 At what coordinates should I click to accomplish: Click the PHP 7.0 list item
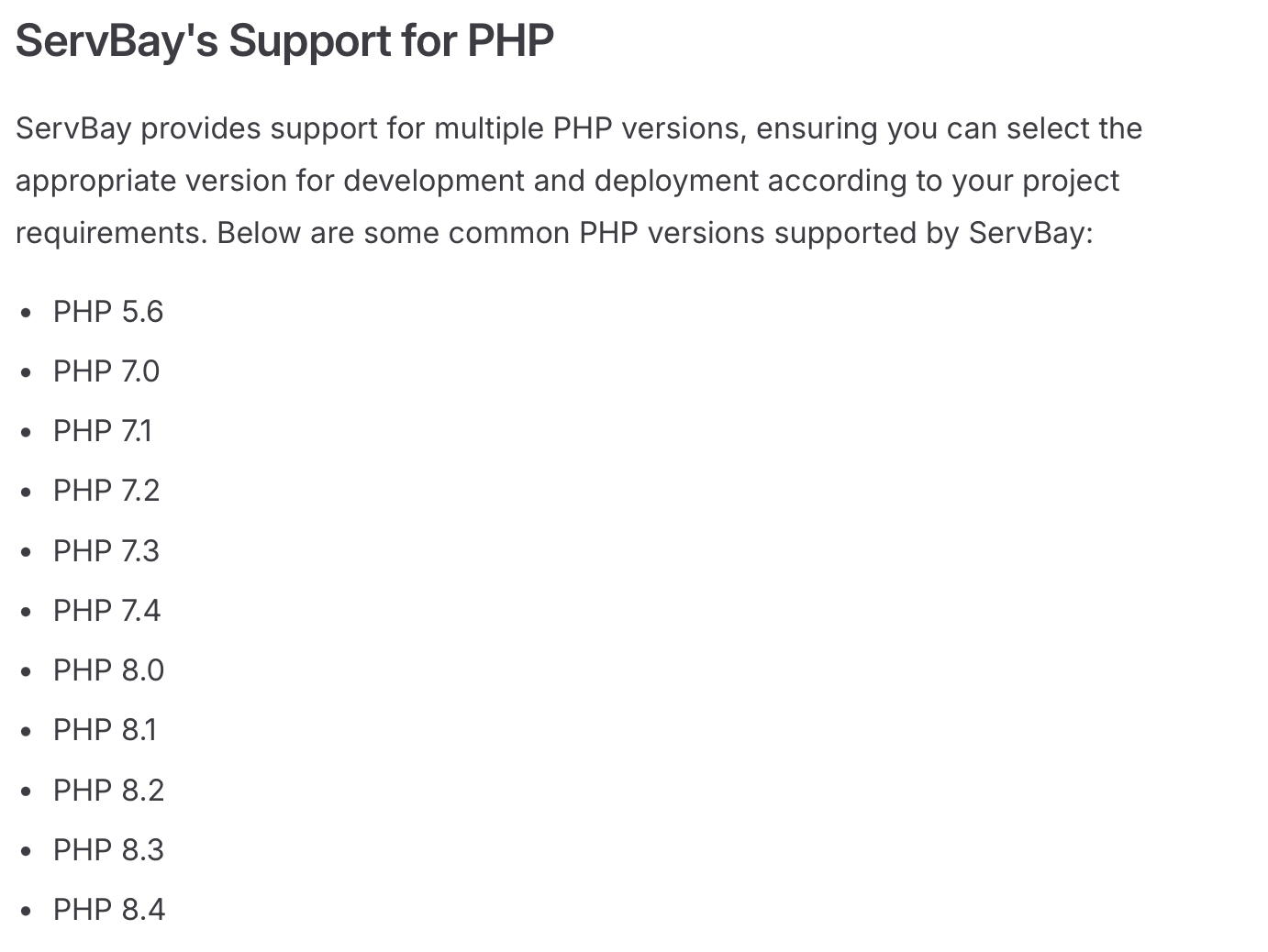coord(106,371)
